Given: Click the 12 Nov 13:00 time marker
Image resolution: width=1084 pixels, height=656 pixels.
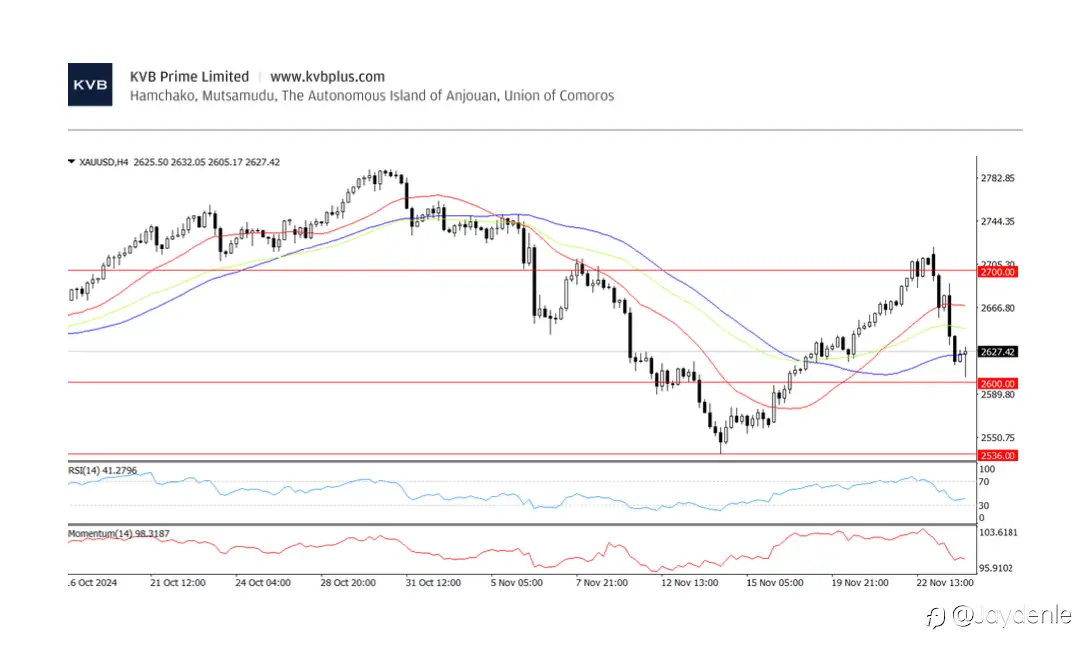Looking at the screenshot, I should click(689, 583).
